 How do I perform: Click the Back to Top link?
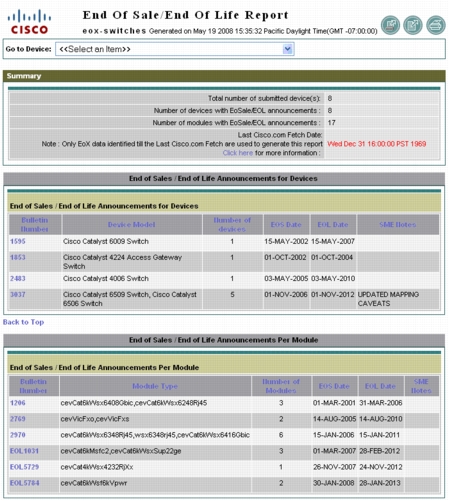(x=23, y=322)
